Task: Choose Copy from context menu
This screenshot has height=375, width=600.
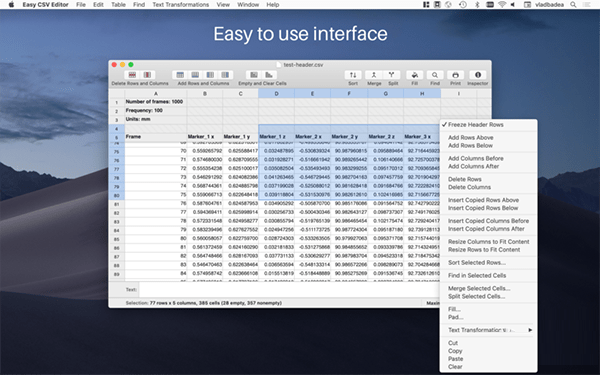Action: click(x=489, y=351)
